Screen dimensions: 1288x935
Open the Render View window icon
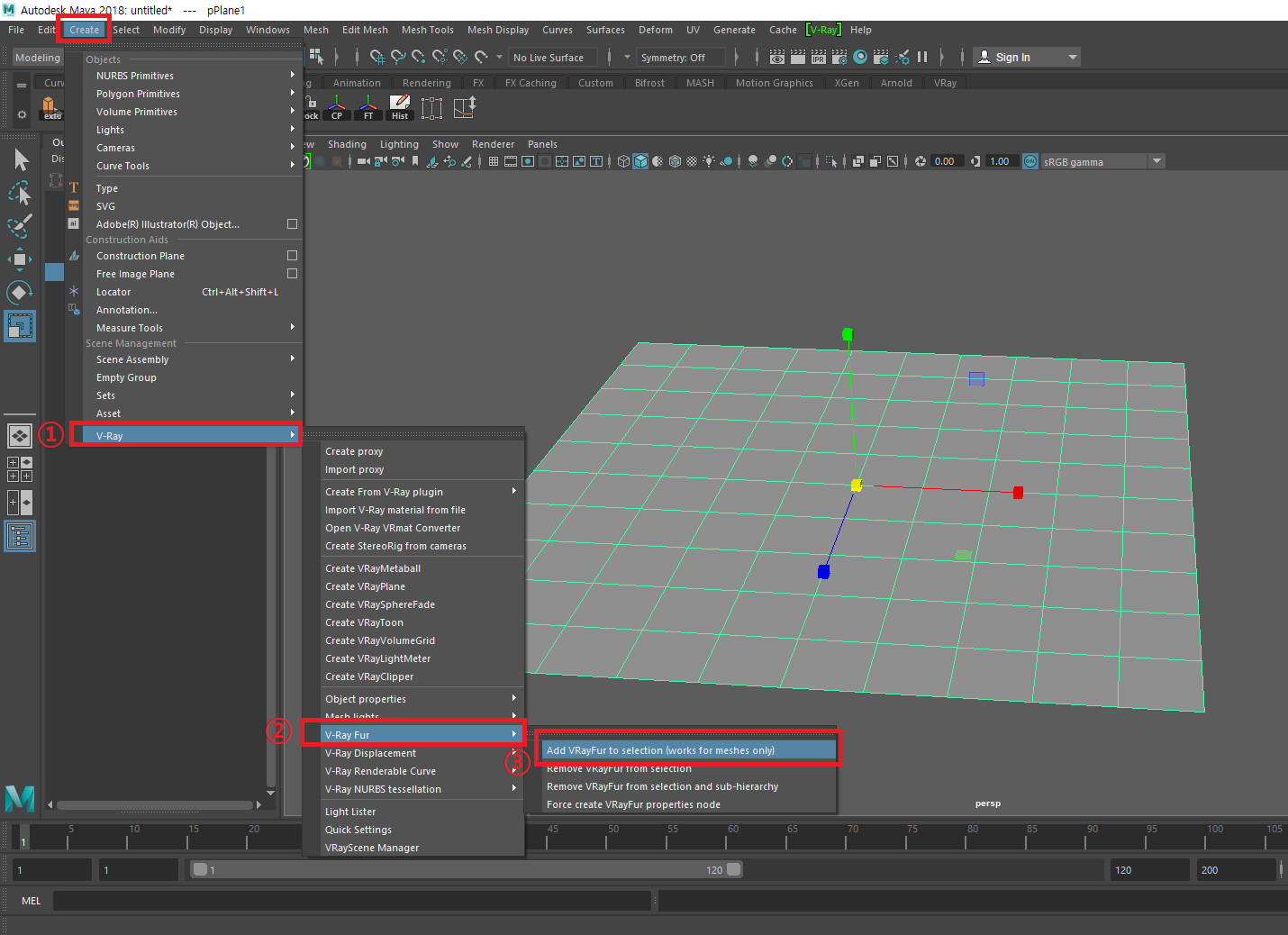777,57
